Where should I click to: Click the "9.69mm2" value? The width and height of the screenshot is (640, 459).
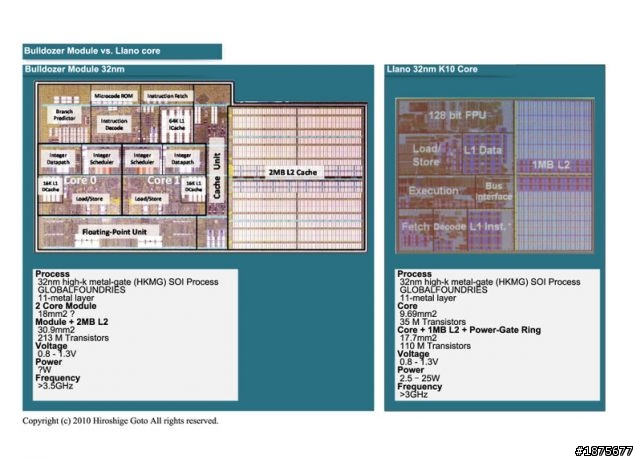click(x=418, y=314)
